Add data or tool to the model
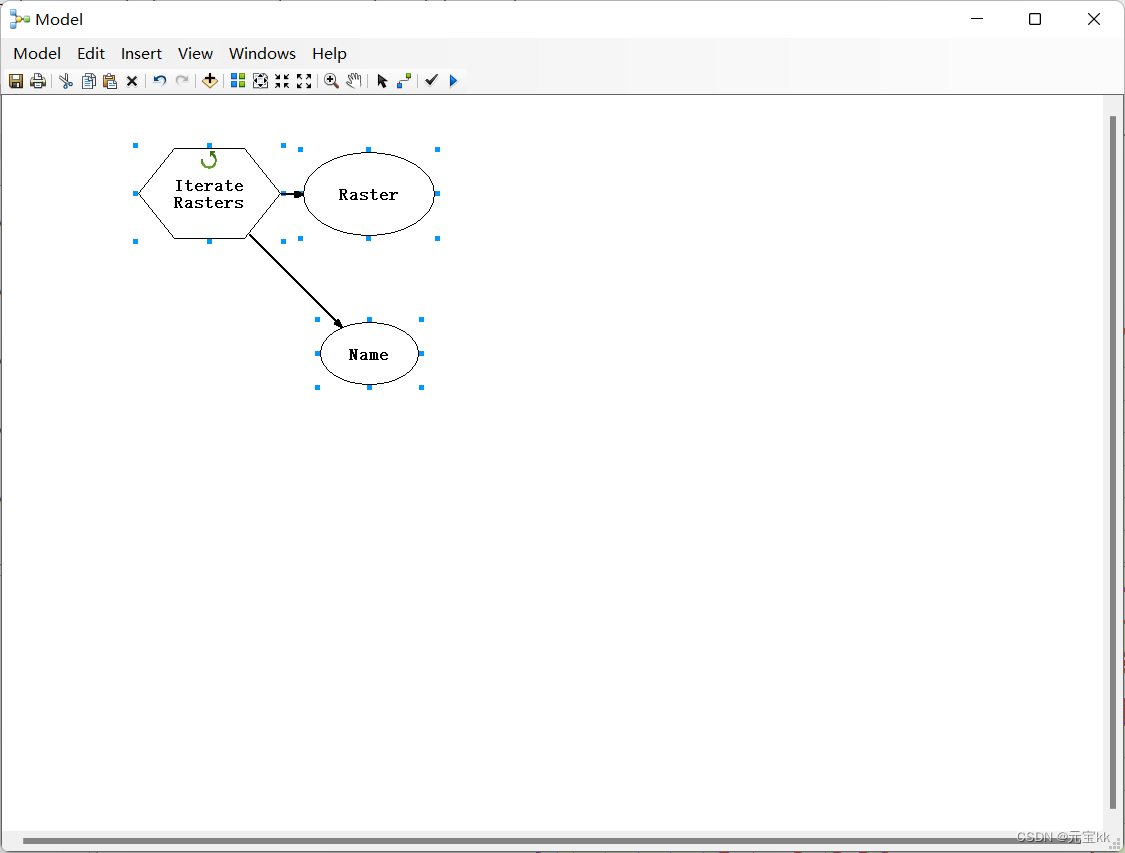This screenshot has height=853, width=1125. coord(210,81)
